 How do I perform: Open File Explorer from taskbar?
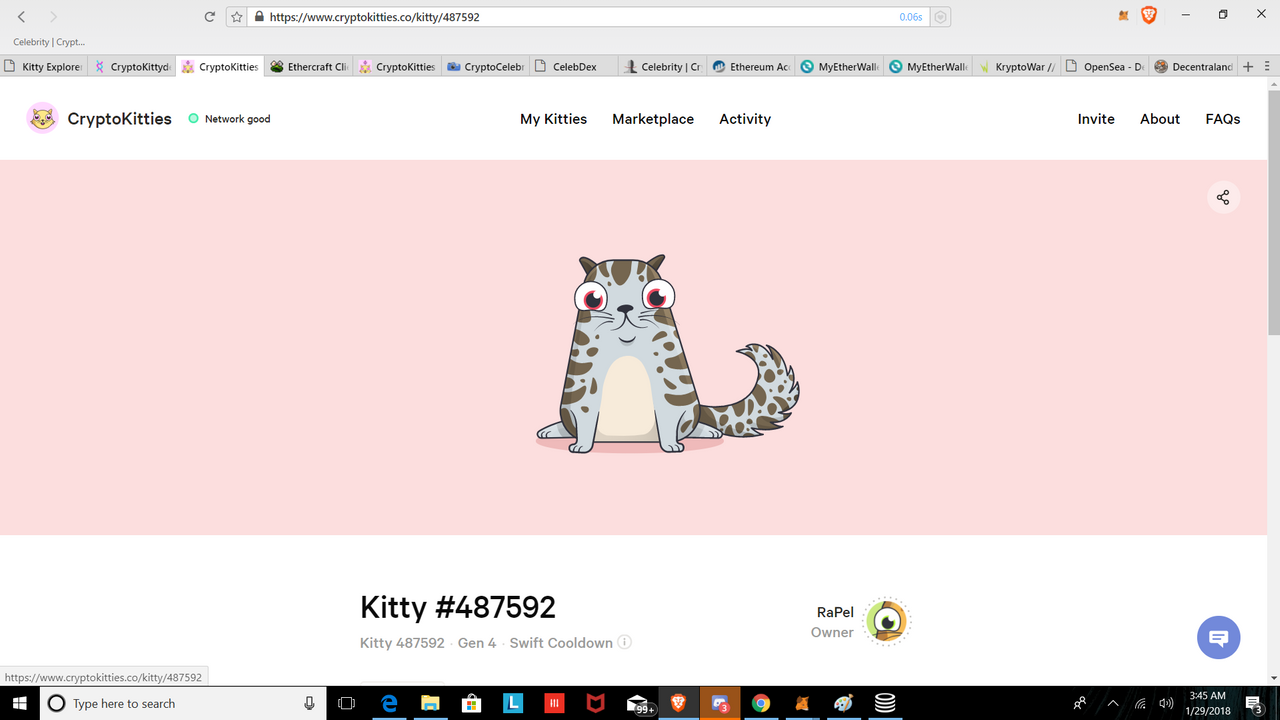click(430, 703)
